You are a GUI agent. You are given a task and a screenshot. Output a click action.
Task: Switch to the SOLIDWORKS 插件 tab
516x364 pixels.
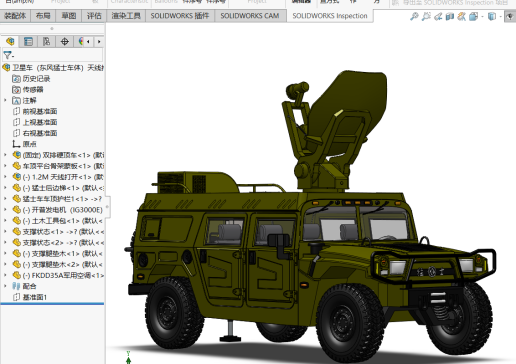point(180,16)
